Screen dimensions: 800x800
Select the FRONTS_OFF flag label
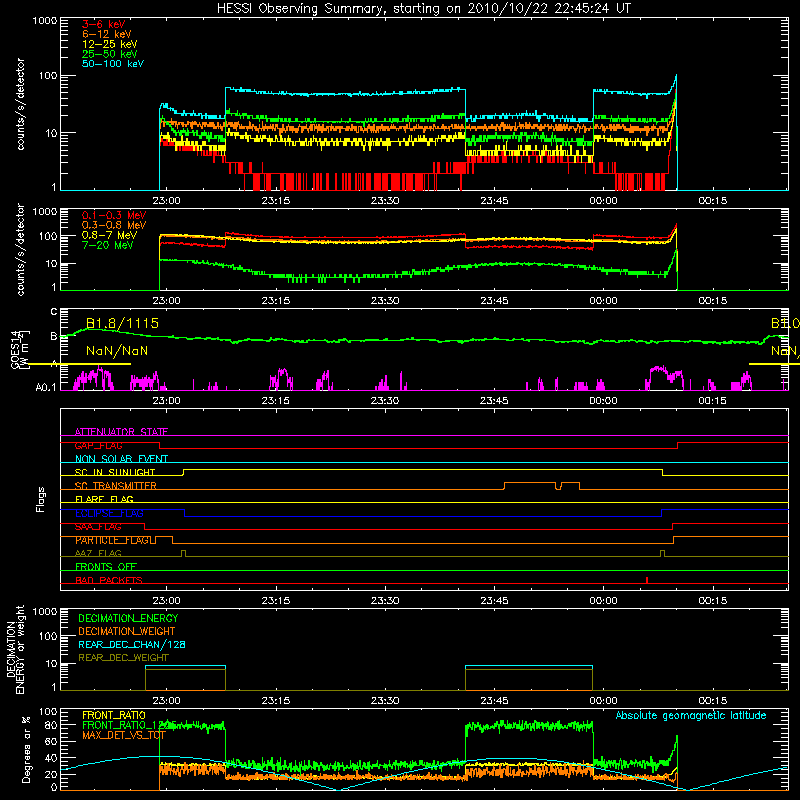click(x=106, y=567)
